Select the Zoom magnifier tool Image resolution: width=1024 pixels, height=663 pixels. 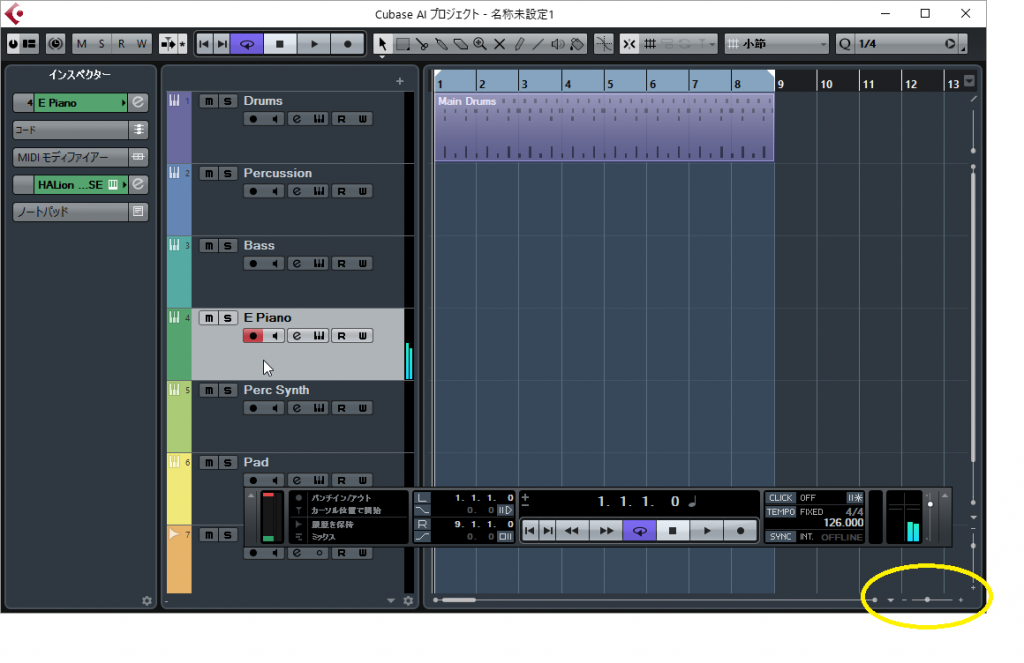[480, 44]
